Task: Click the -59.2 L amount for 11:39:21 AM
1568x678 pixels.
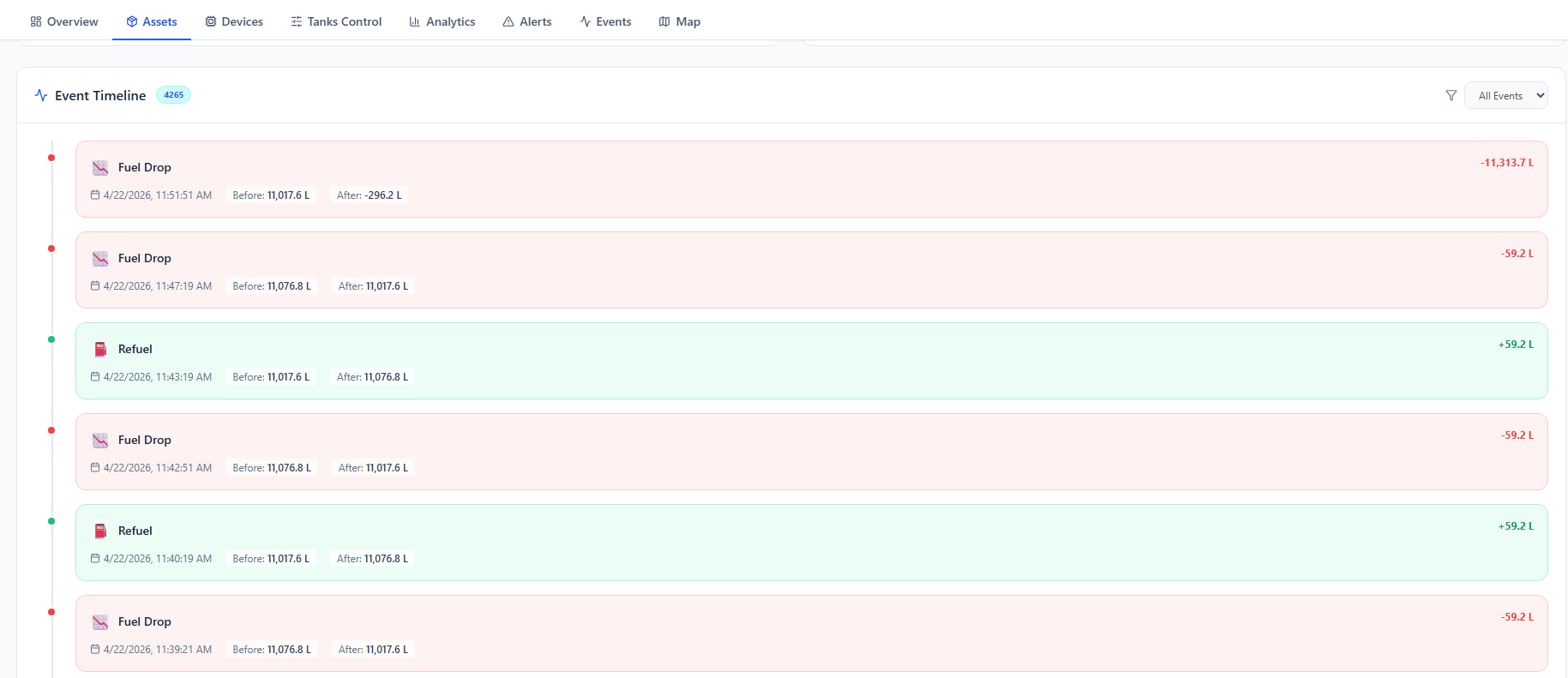Action: tap(1517, 617)
